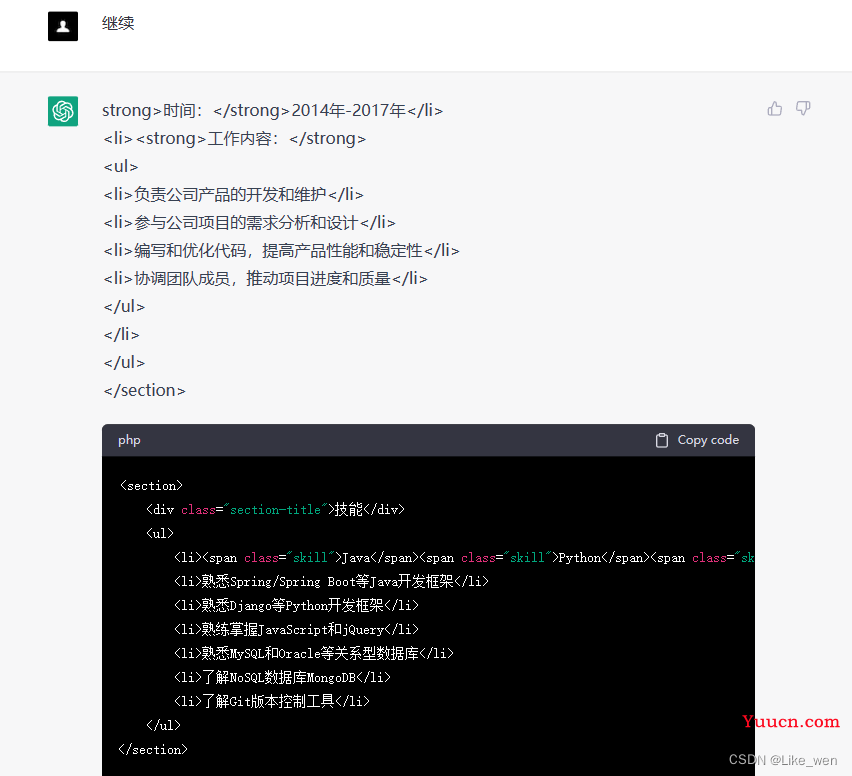The height and width of the screenshot is (776, 852).
Task: Click the code line 了解Git版本控制工具
Action: pos(272,701)
